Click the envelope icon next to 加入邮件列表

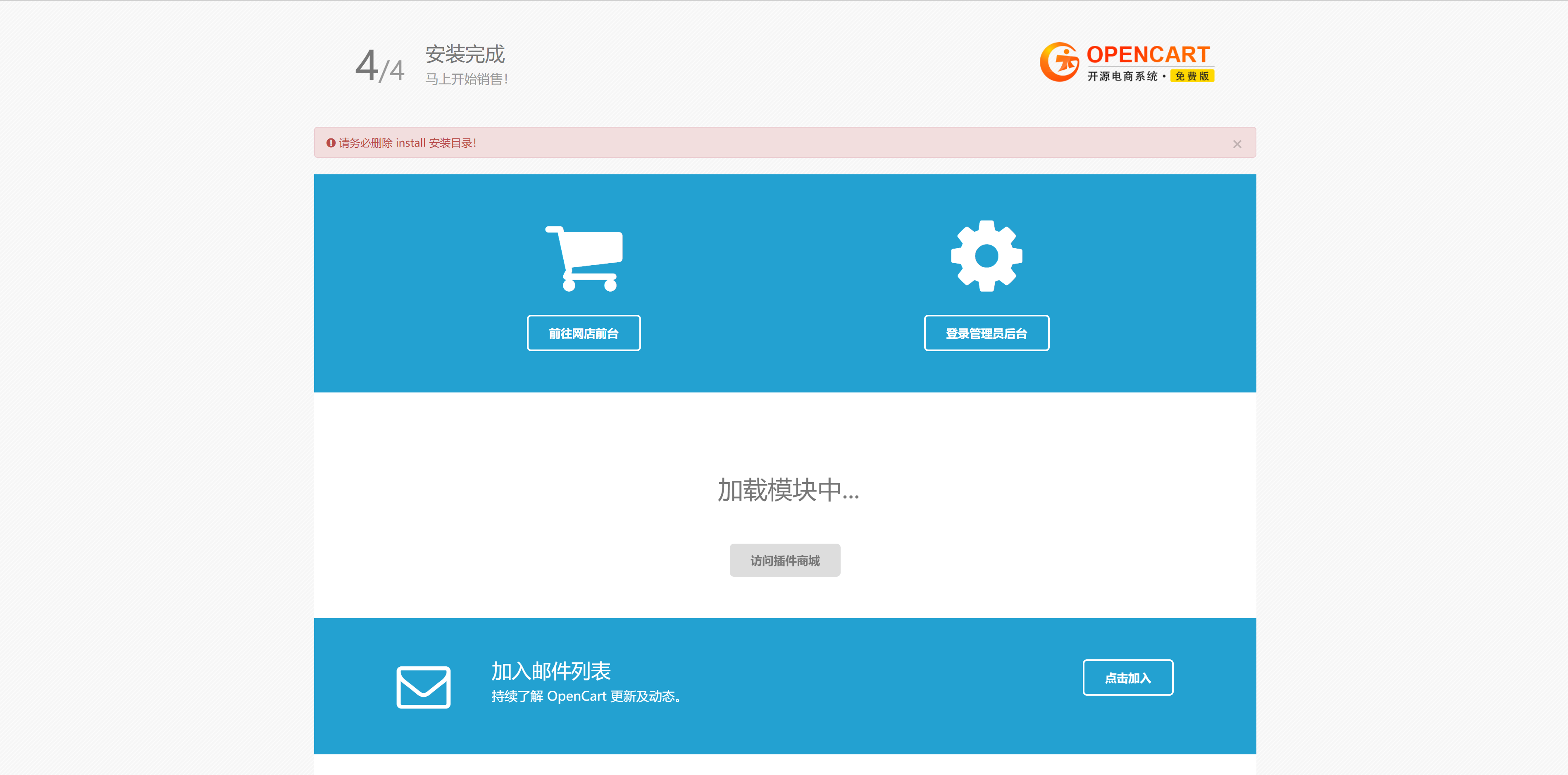tap(424, 687)
